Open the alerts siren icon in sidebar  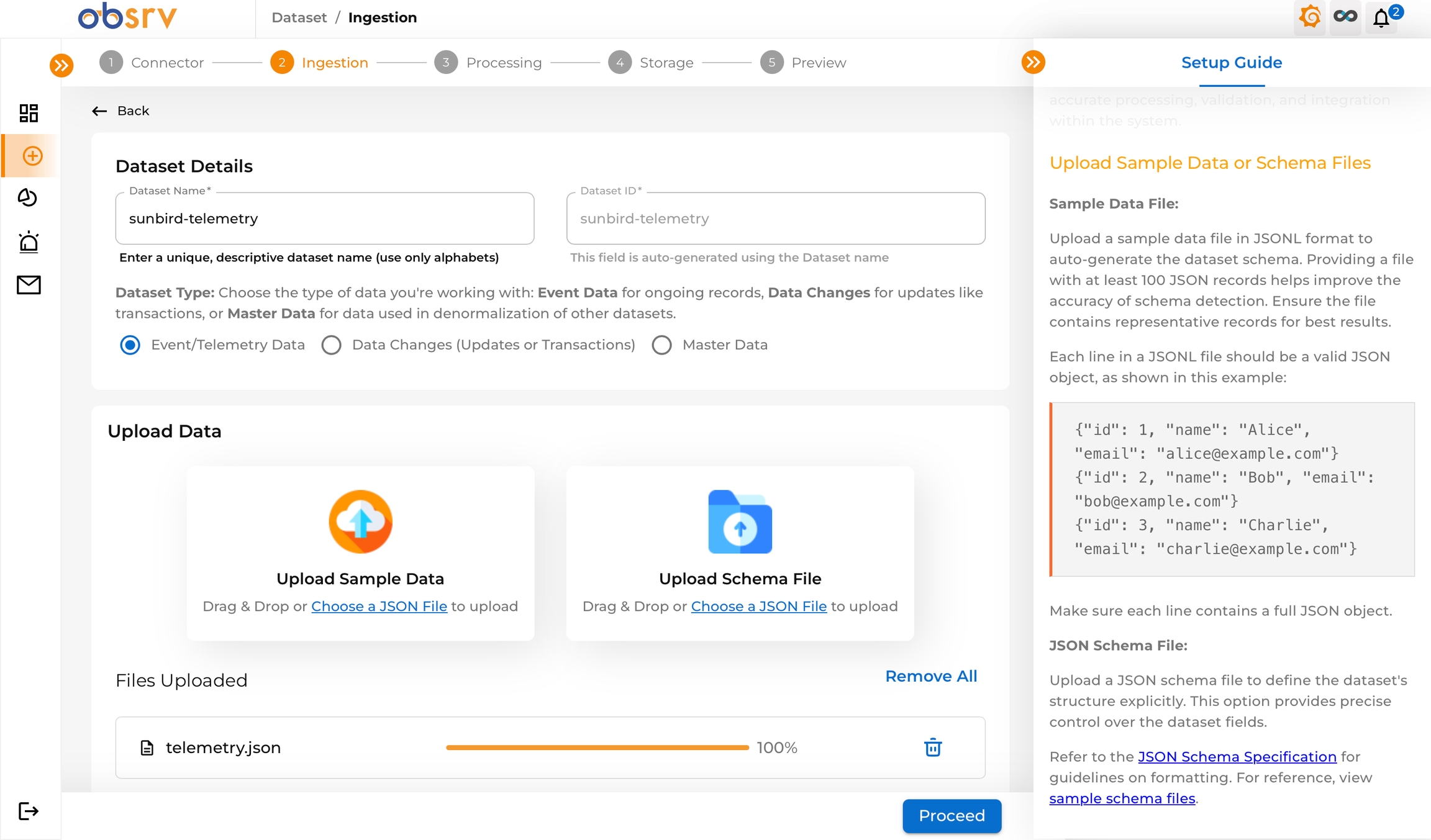click(29, 242)
